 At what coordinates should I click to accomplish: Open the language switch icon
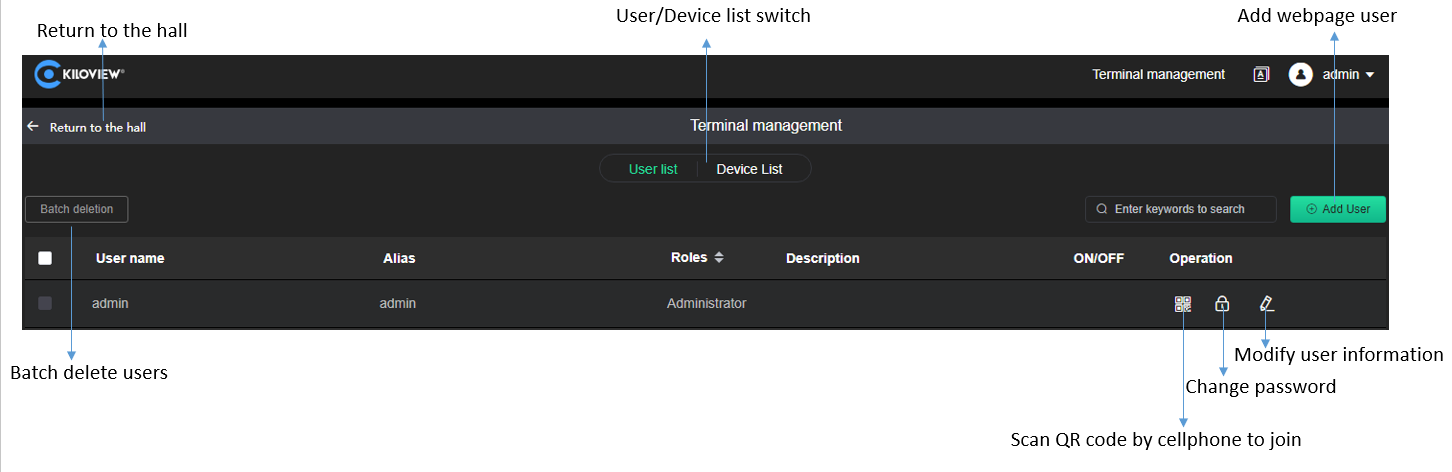click(x=1261, y=74)
